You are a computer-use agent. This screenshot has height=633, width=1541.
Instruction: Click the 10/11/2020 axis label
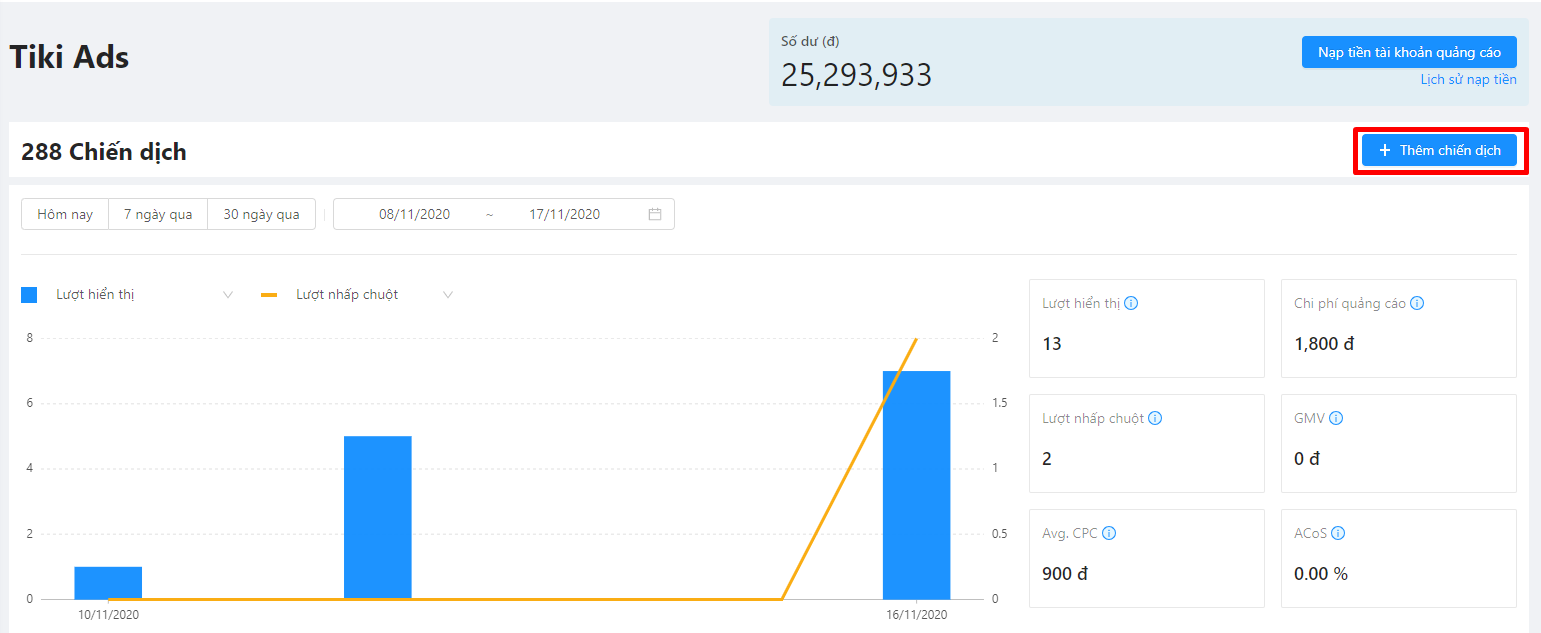coord(108,615)
